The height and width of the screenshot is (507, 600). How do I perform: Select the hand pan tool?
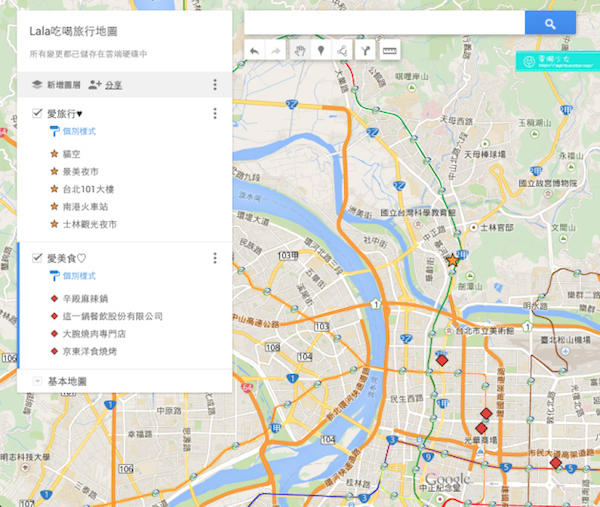tap(299, 49)
